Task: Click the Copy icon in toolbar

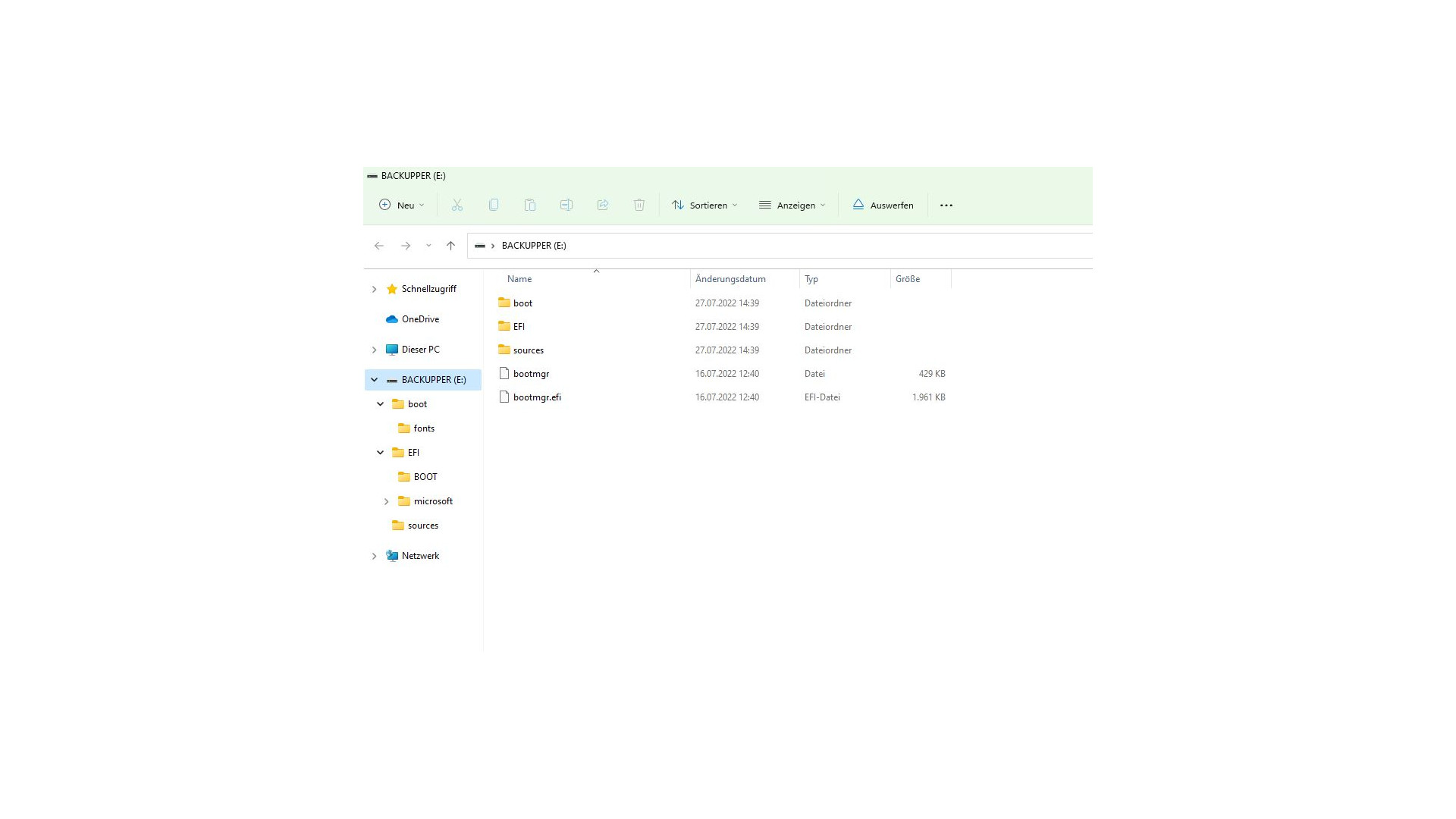Action: point(494,205)
